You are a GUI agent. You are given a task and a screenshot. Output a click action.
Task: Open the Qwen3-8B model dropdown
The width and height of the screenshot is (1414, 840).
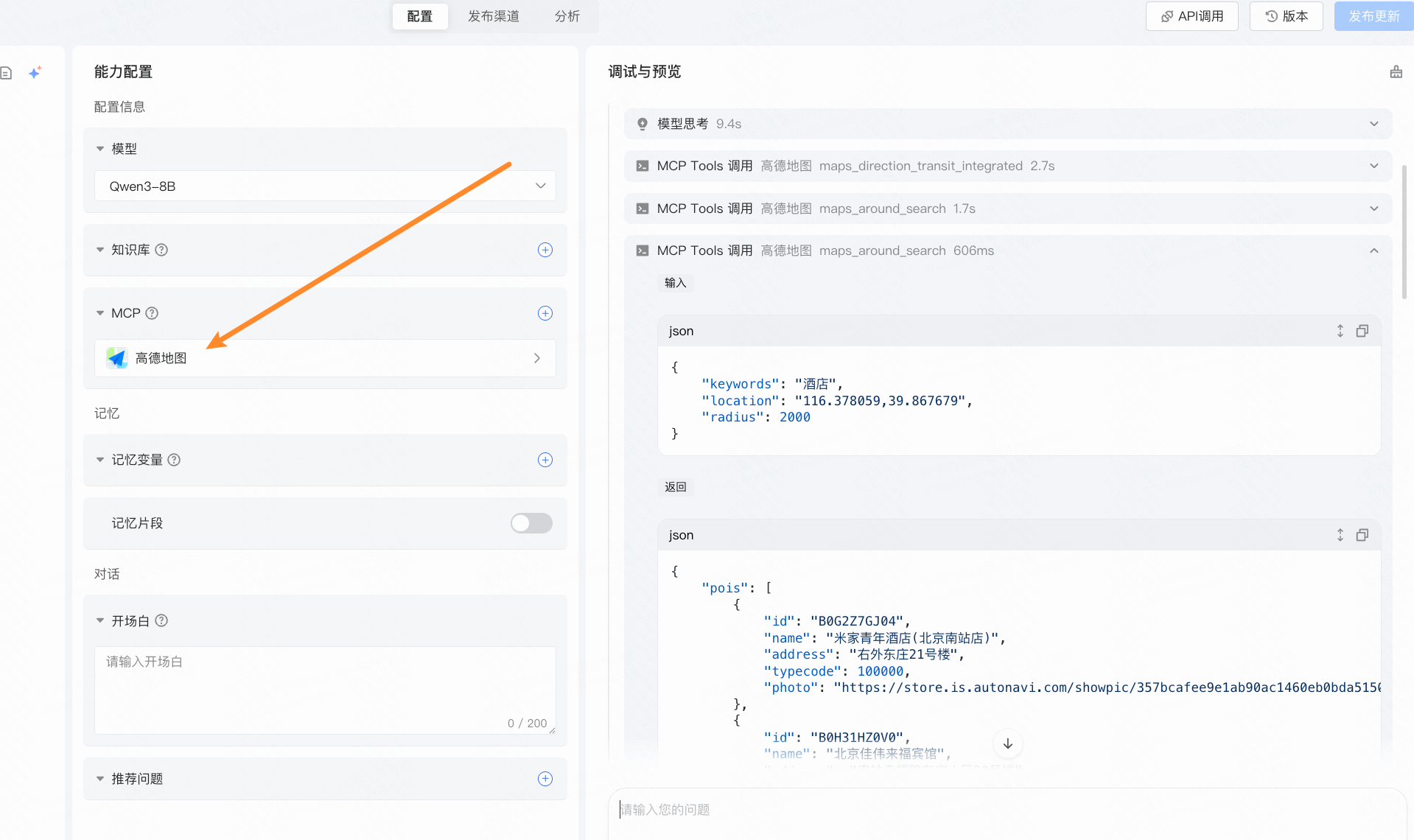point(325,186)
